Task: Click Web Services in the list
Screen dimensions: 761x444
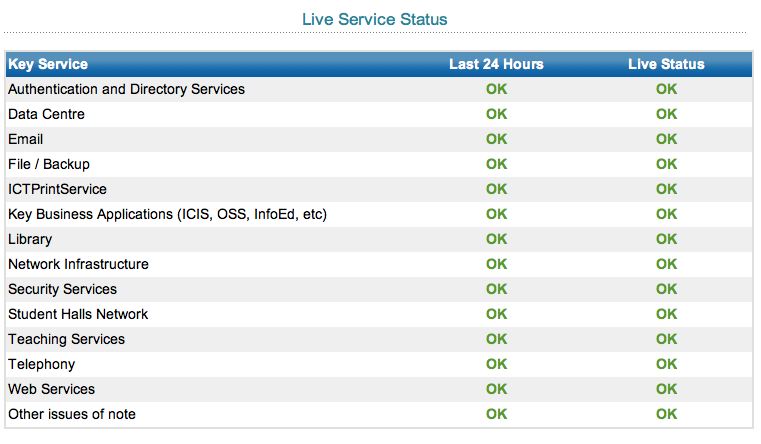Action: click(51, 389)
